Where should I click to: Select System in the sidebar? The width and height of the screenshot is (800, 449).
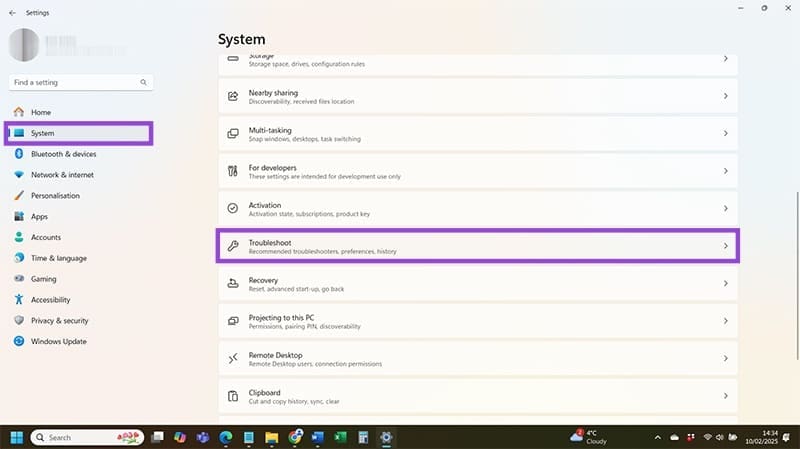pyautogui.click(x=80, y=133)
